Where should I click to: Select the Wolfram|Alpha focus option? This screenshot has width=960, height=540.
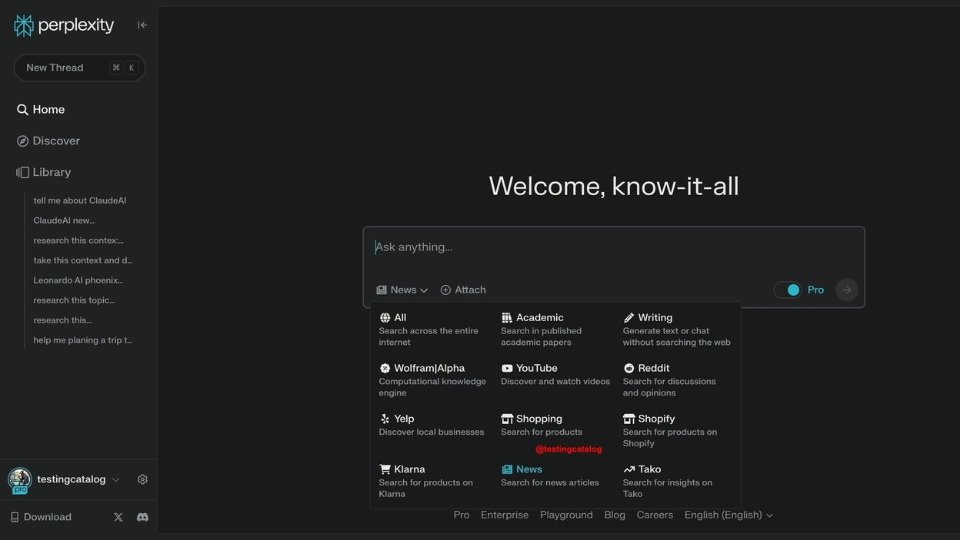(x=431, y=380)
